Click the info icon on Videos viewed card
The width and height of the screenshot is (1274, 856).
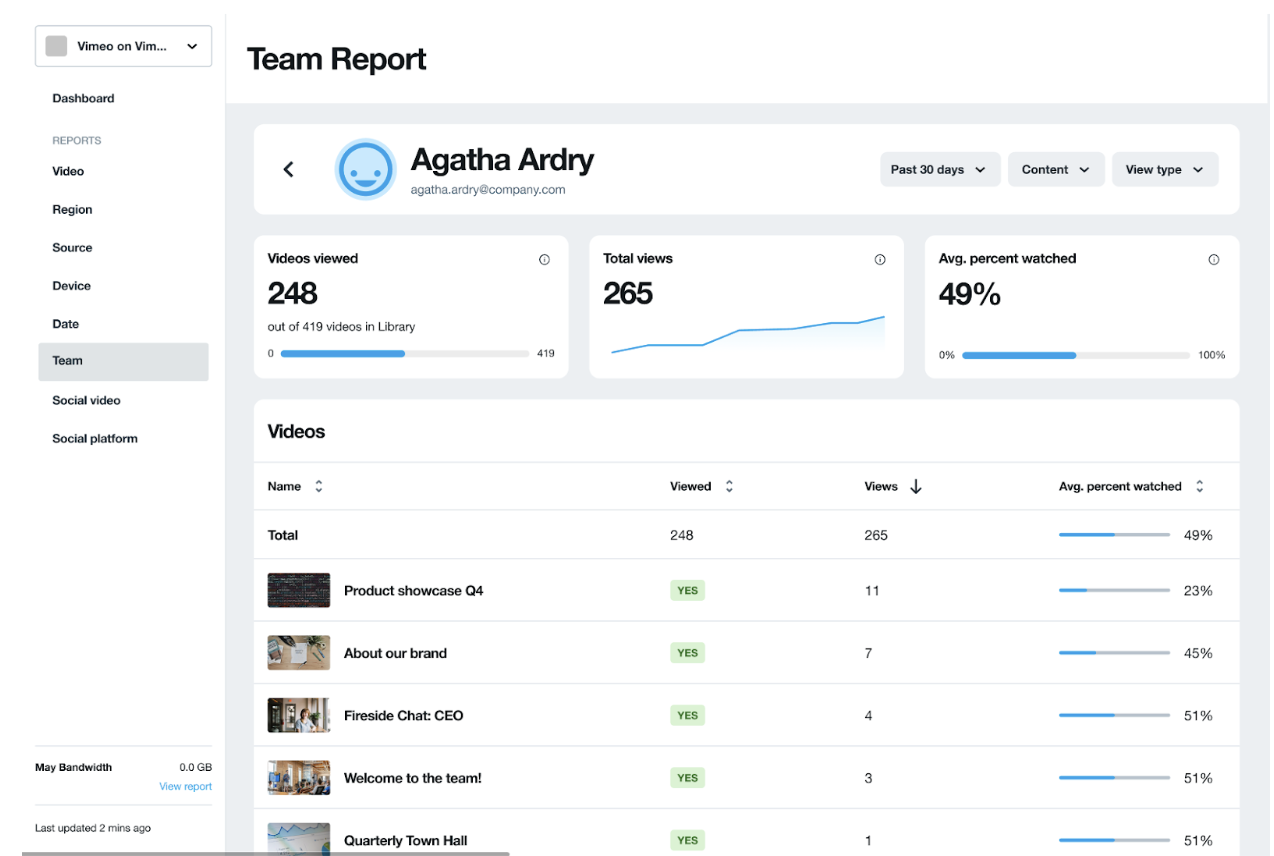(x=544, y=259)
